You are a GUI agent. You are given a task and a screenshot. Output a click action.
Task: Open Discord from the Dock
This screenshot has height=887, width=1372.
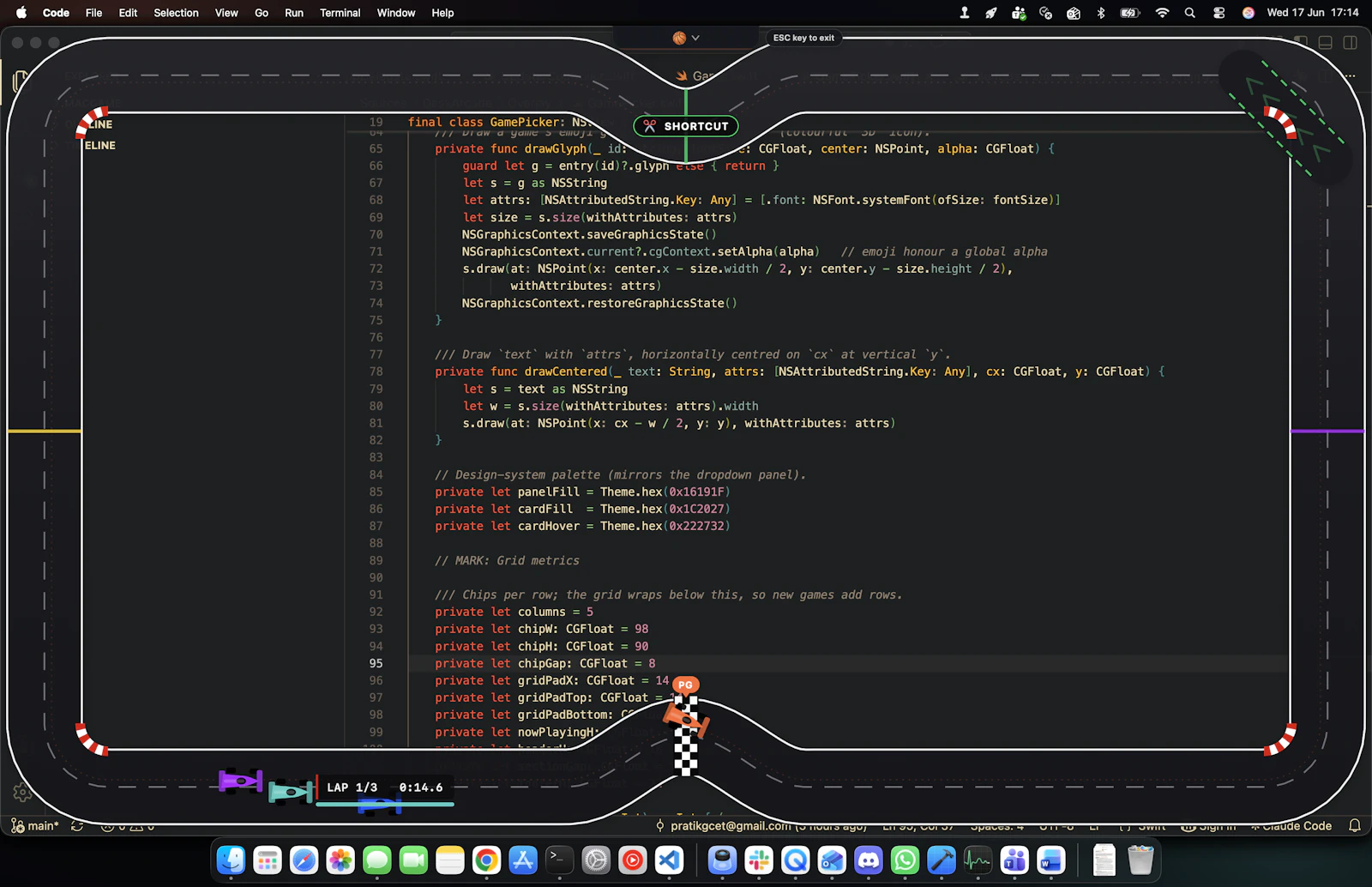tap(869, 860)
